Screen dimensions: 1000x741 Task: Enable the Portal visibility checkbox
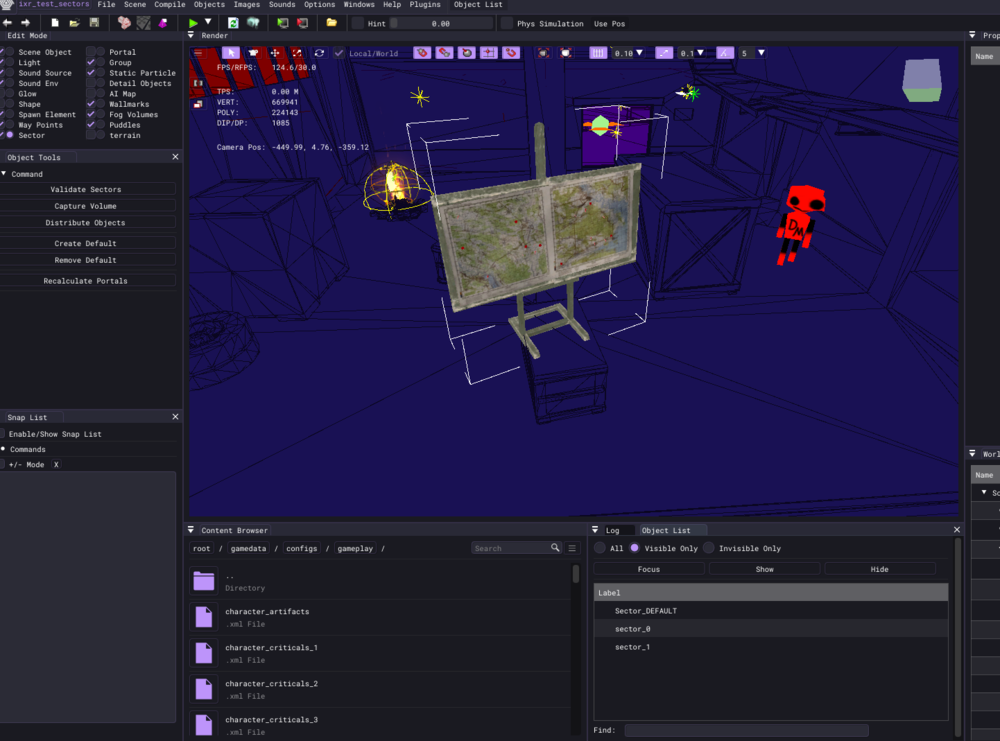tap(92, 52)
